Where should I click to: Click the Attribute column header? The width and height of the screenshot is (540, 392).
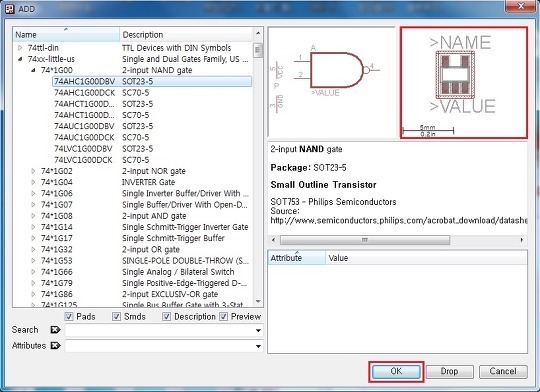point(297,258)
